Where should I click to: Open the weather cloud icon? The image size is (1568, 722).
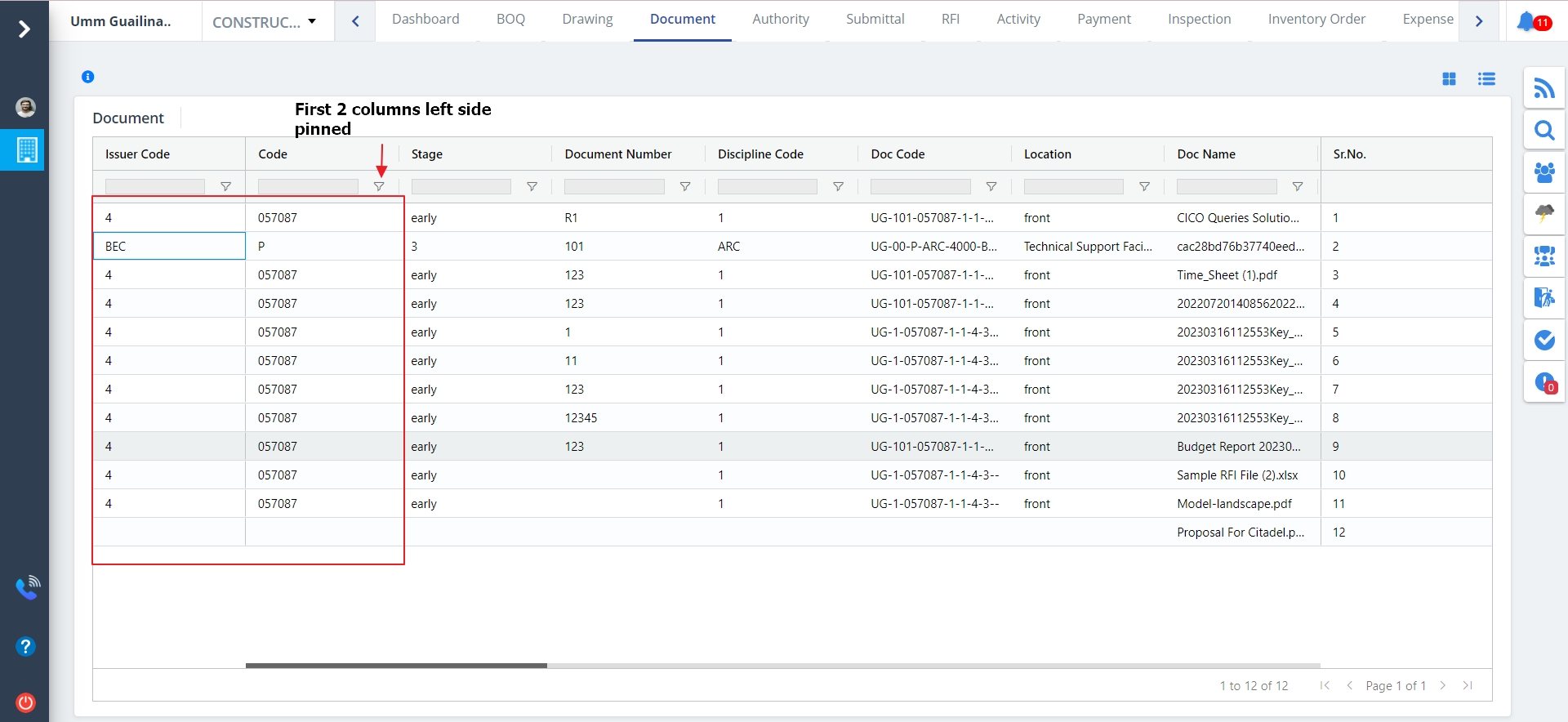(x=1543, y=214)
